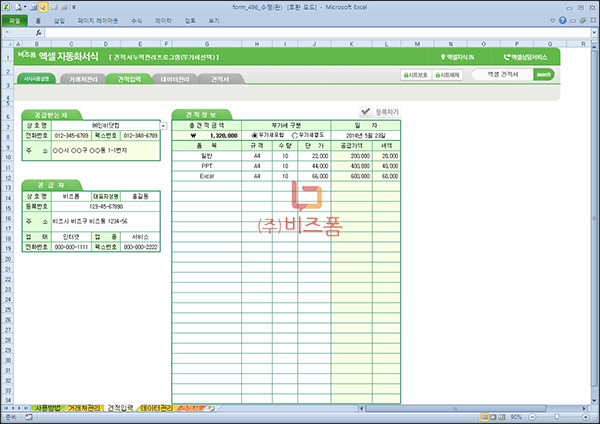The height and width of the screenshot is (424, 600).
Task: Click the 등록하기 checkmark button
Action: tap(380, 112)
